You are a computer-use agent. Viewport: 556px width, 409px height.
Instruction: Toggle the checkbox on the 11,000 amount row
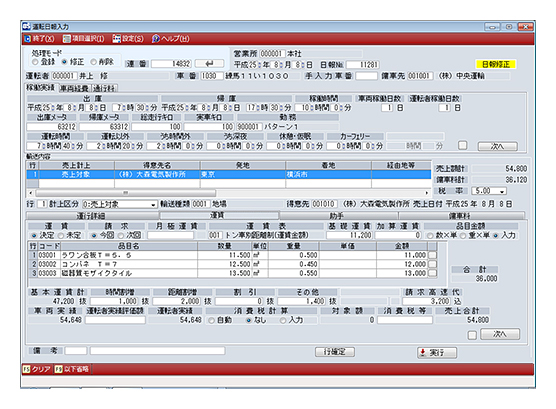coord(432,255)
